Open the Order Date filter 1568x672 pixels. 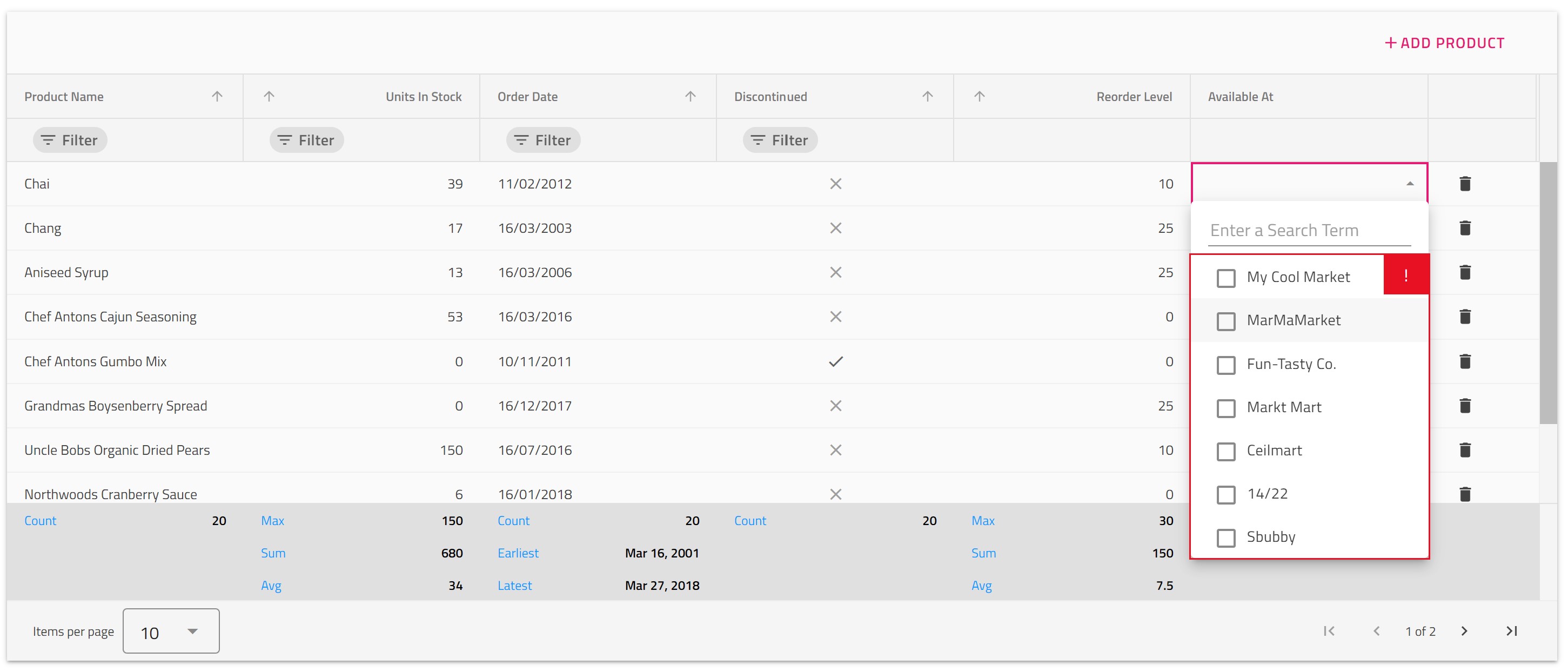[542, 139]
